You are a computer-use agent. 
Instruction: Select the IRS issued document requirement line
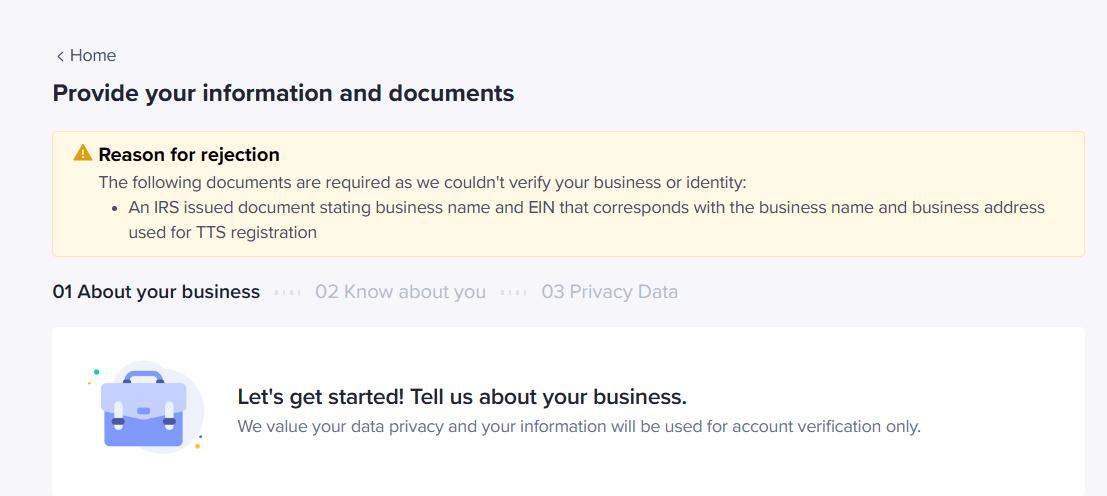tap(586, 219)
